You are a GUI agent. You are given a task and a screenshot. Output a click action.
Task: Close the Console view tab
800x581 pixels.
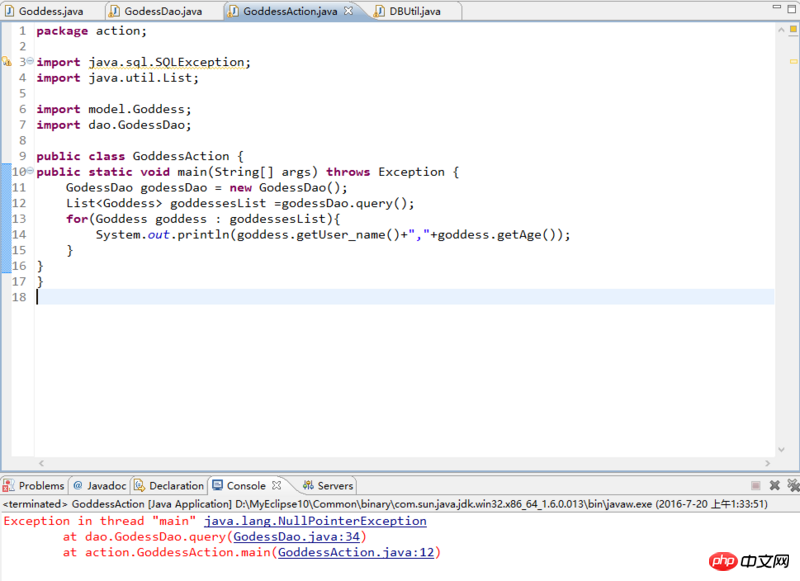tap(277, 486)
